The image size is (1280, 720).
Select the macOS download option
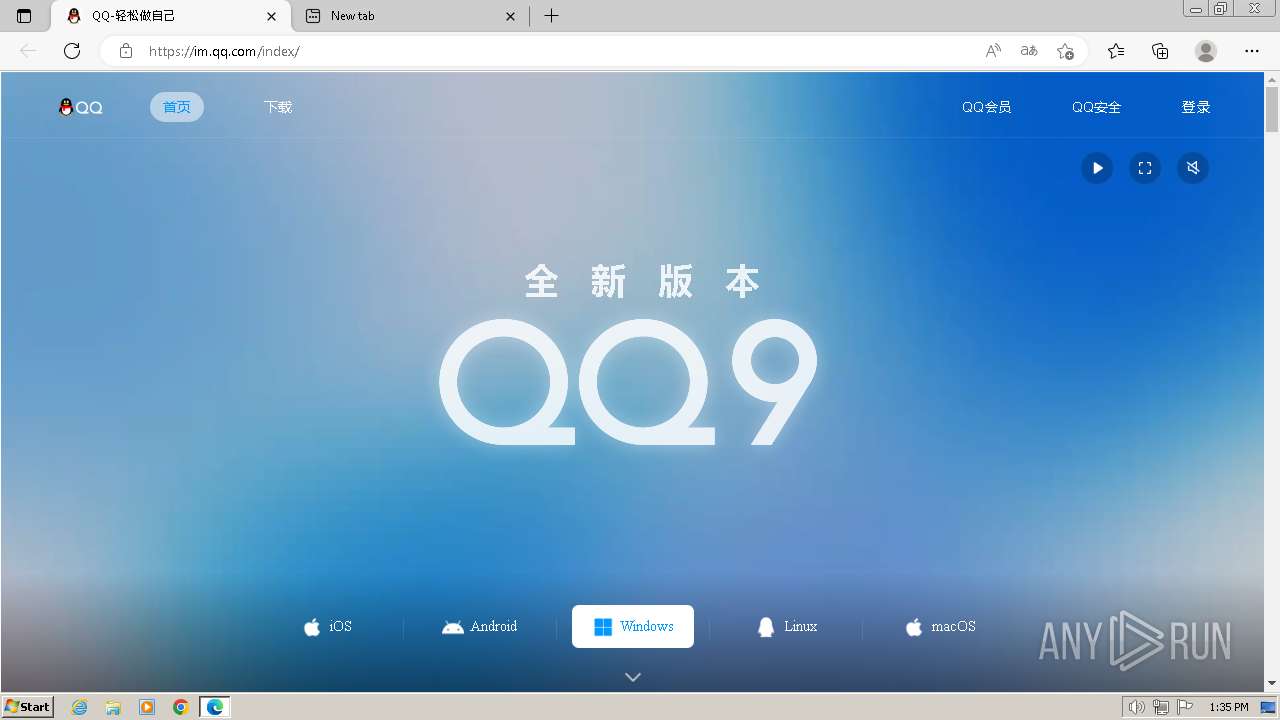click(x=940, y=627)
